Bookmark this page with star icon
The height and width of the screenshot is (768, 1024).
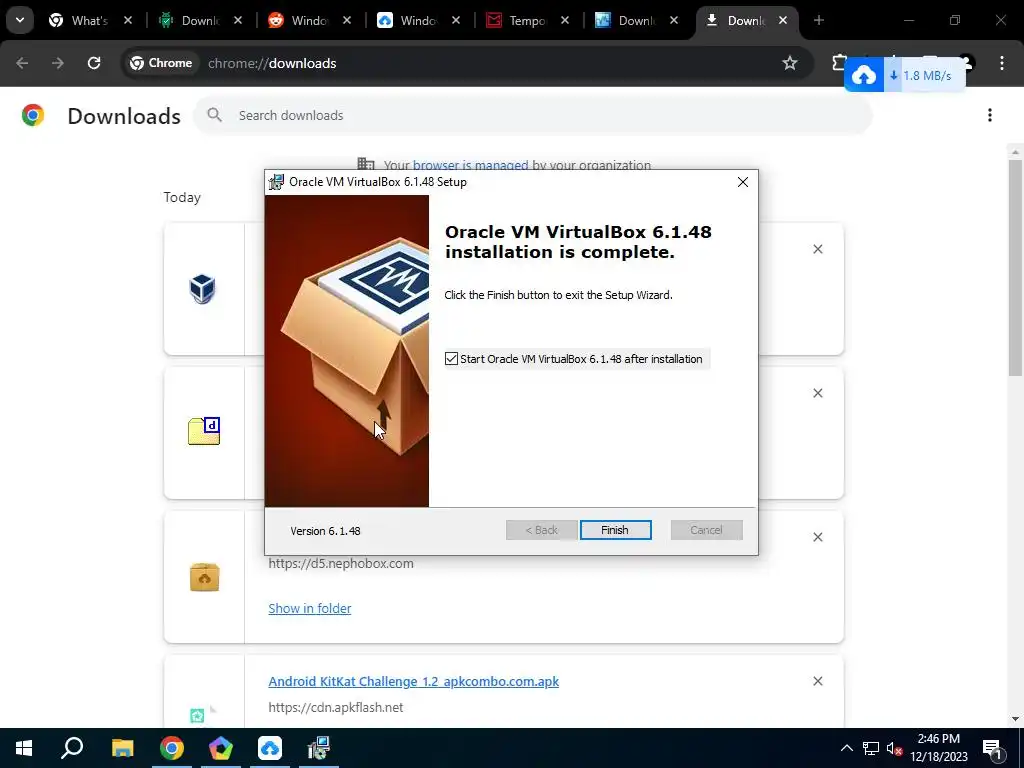(x=790, y=63)
